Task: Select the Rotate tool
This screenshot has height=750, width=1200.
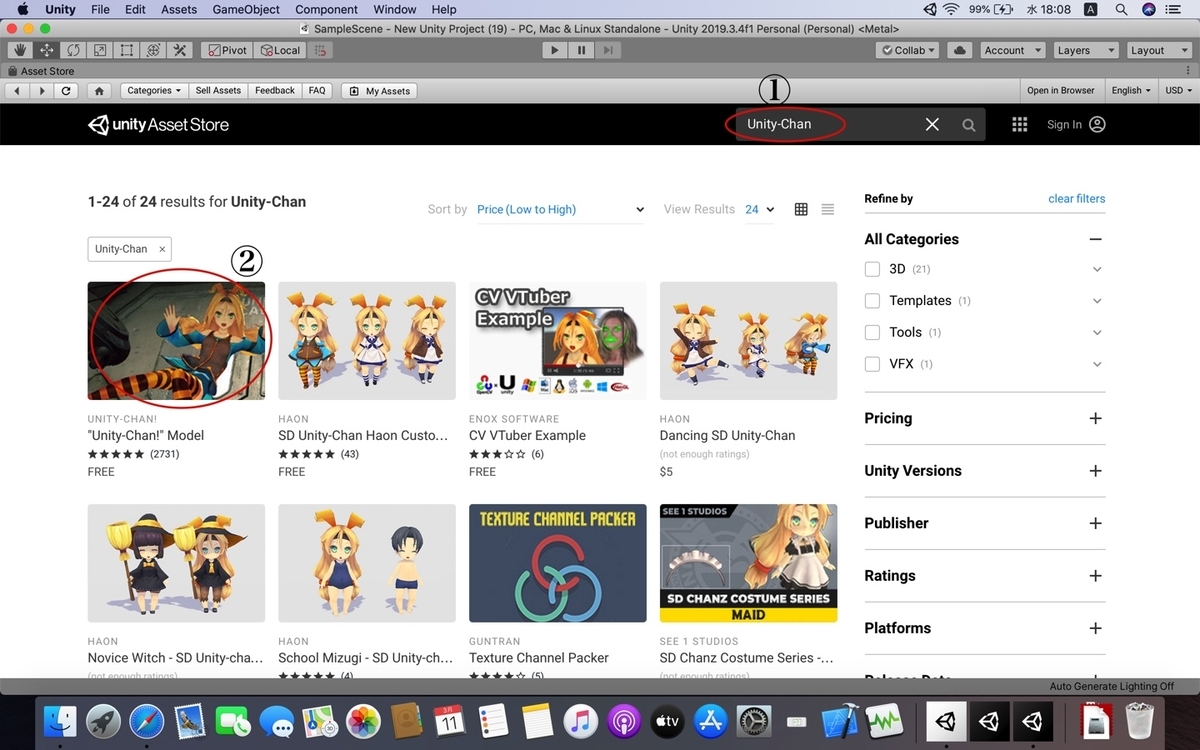Action: point(74,50)
